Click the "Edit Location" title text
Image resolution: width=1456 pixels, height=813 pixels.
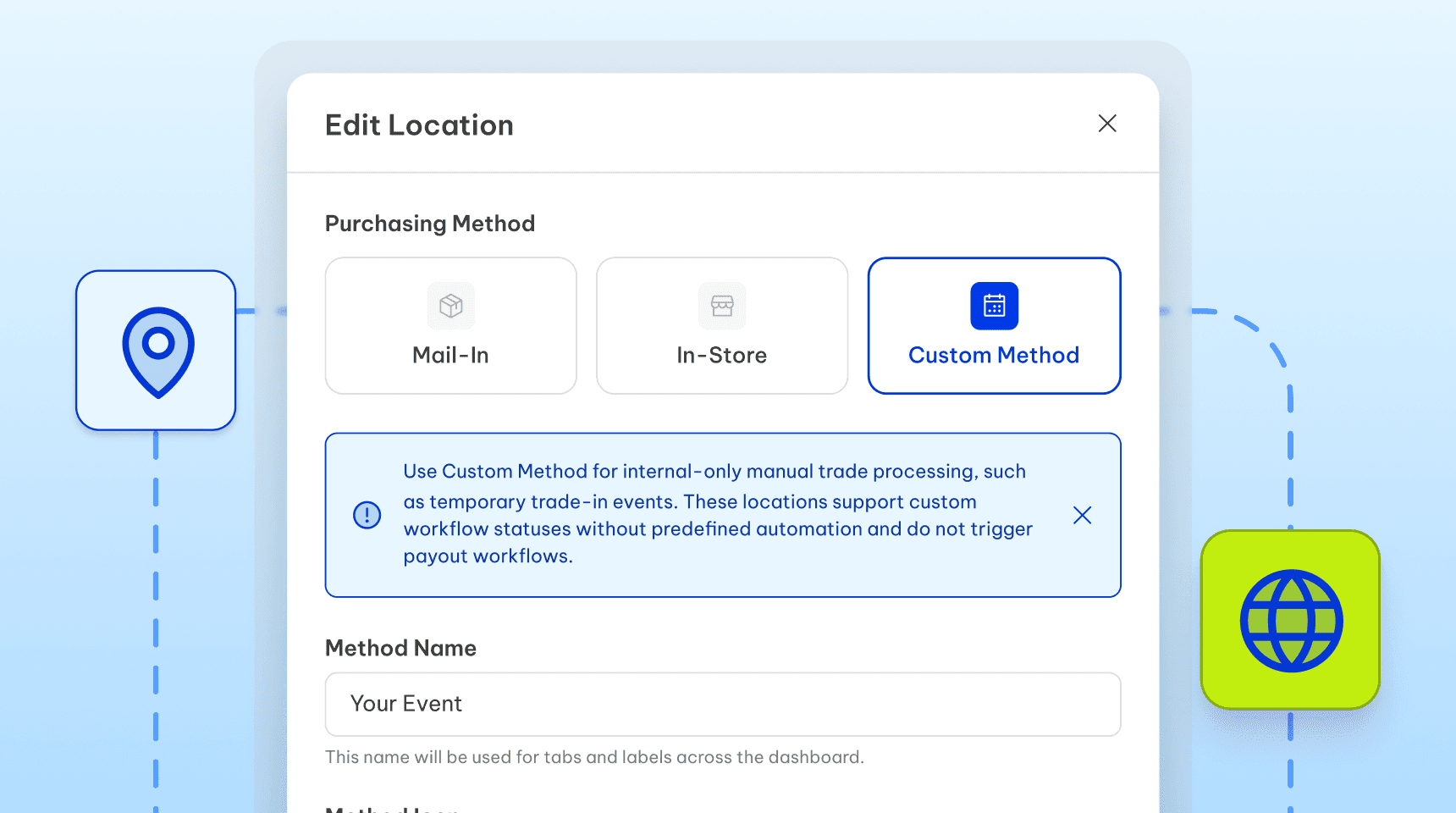coord(420,125)
